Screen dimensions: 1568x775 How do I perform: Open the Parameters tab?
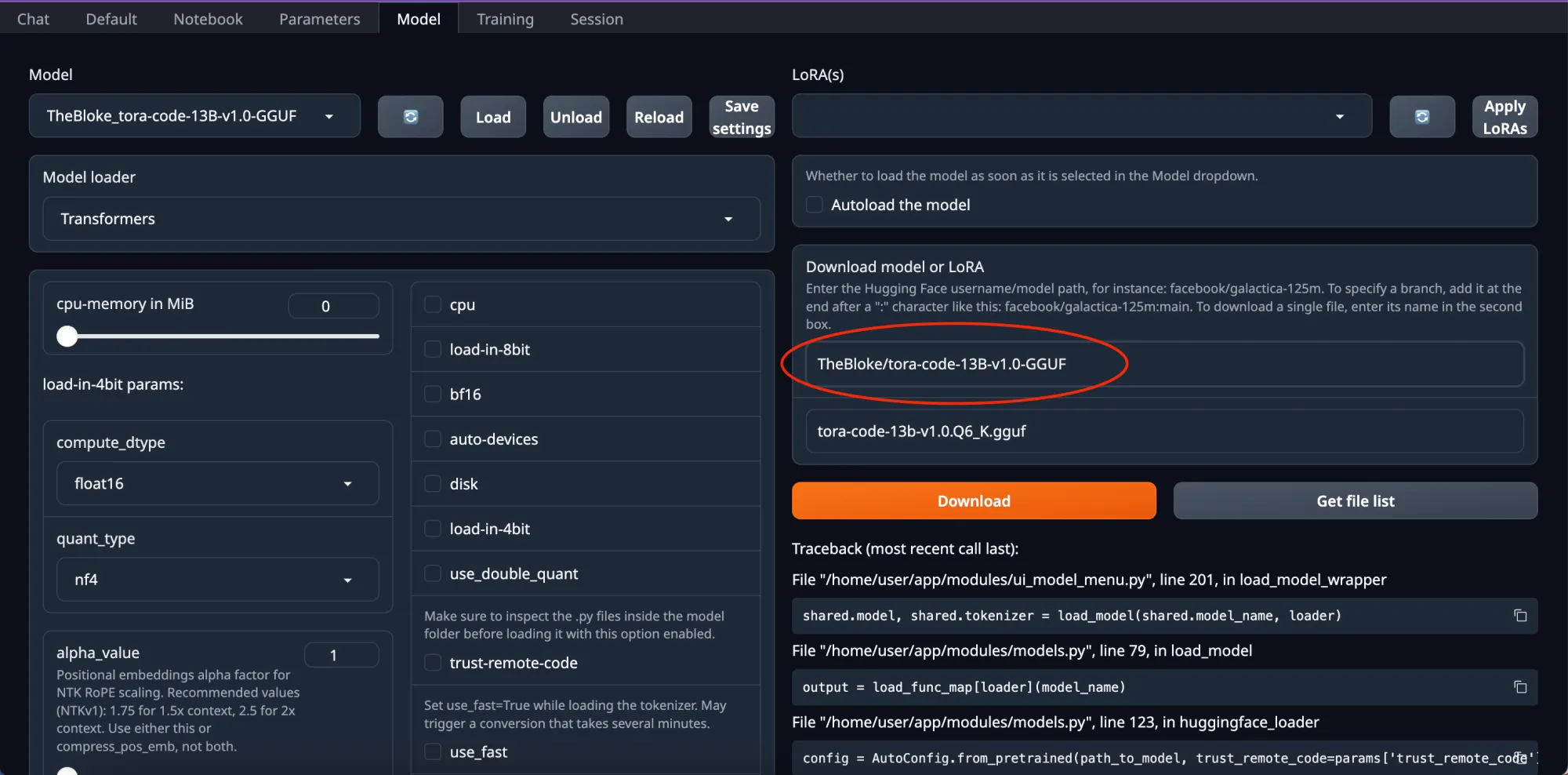coord(319,18)
